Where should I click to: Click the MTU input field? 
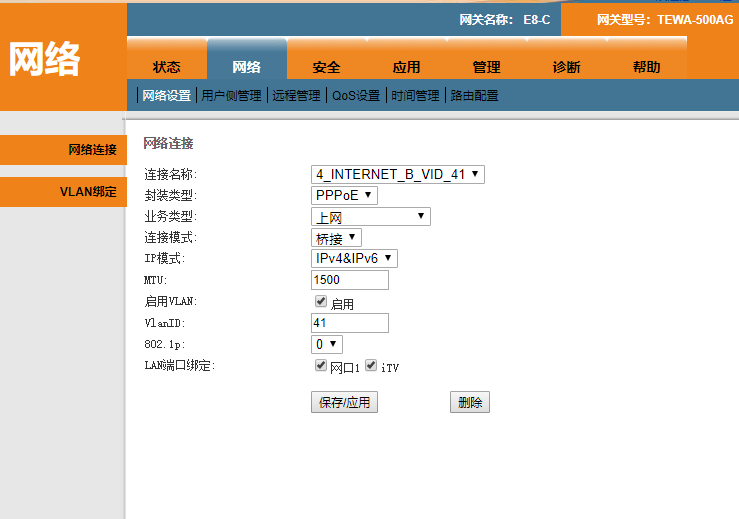(350, 280)
